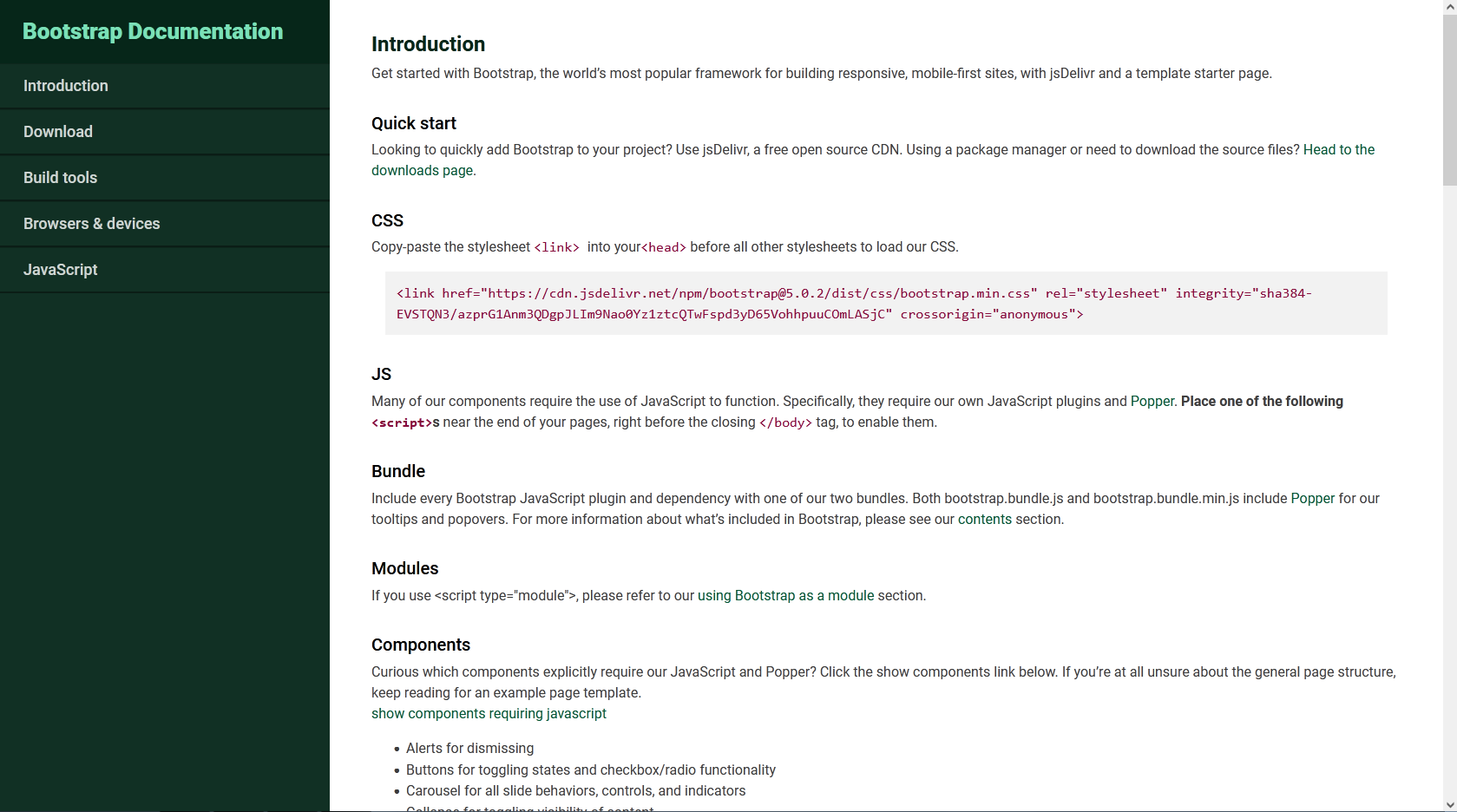Open the Popper link in the JS paragraph
The width and height of the screenshot is (1457, 812).
[1152, 401]
